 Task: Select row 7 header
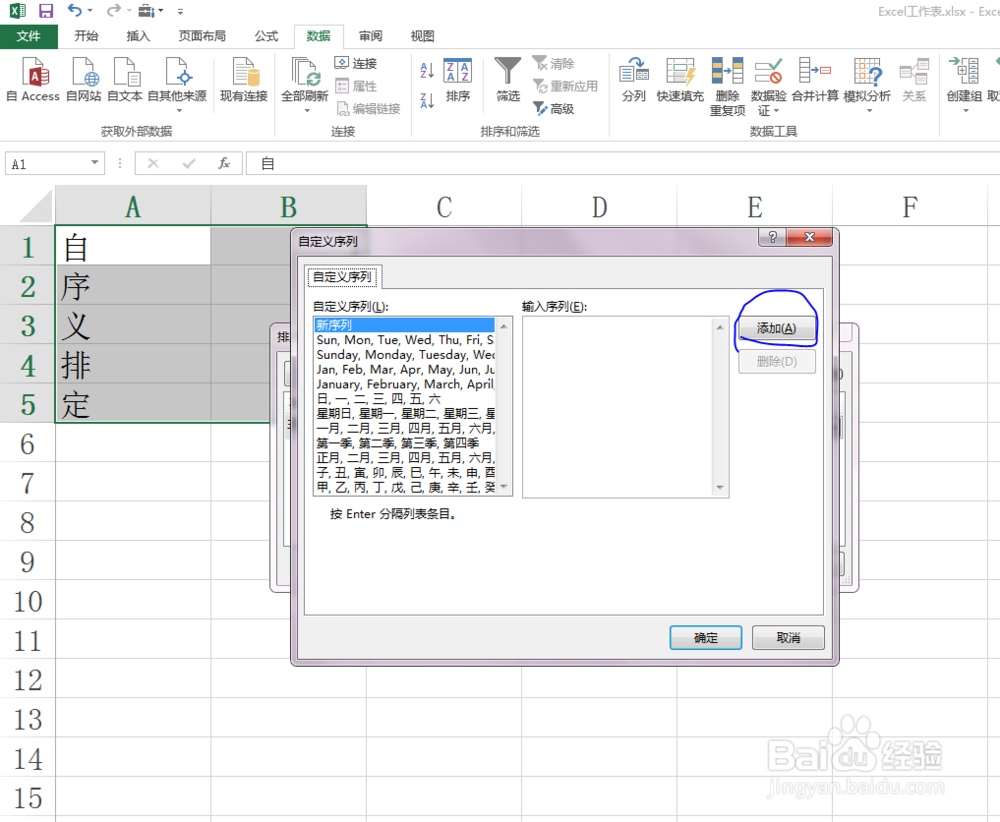[x=27, y=483]
